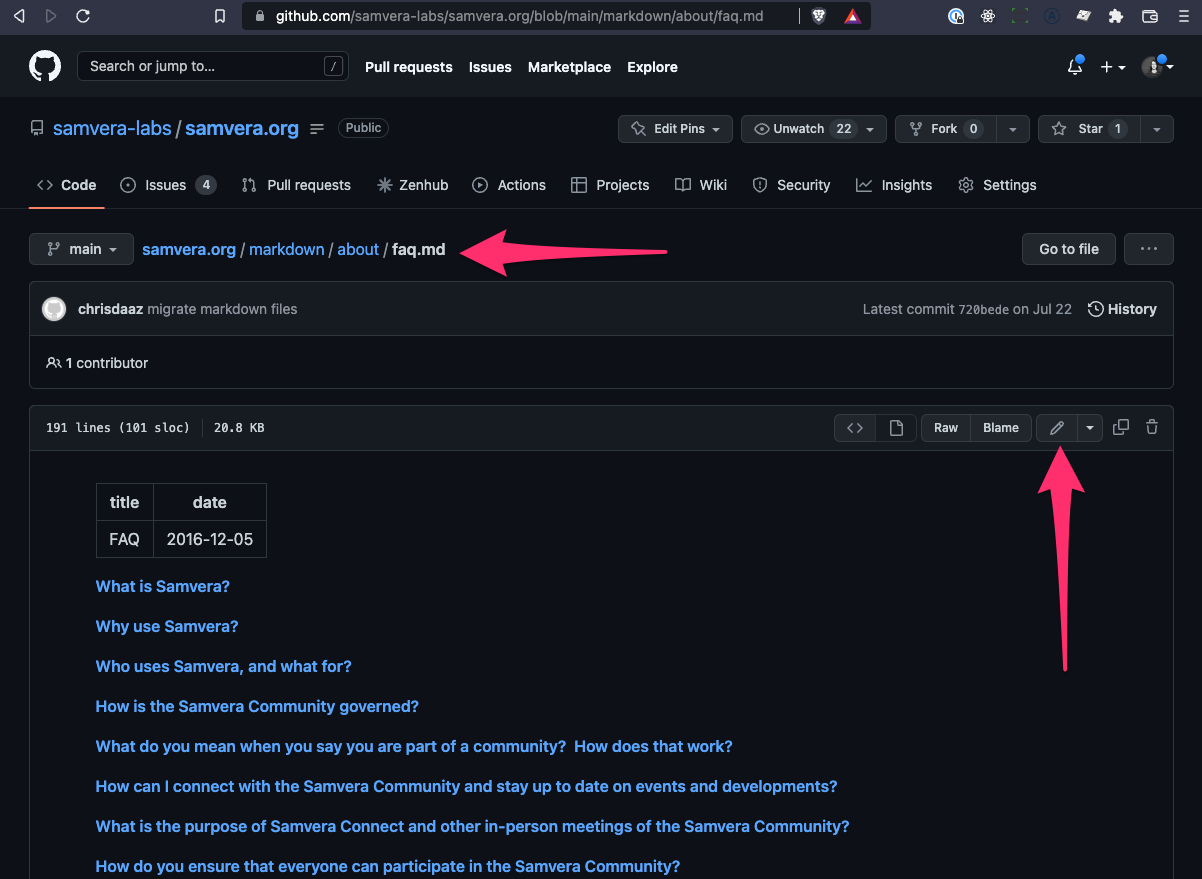Click browser back arrow
The height and width of the screenshot is (879, 1202).
click(18, 16)
